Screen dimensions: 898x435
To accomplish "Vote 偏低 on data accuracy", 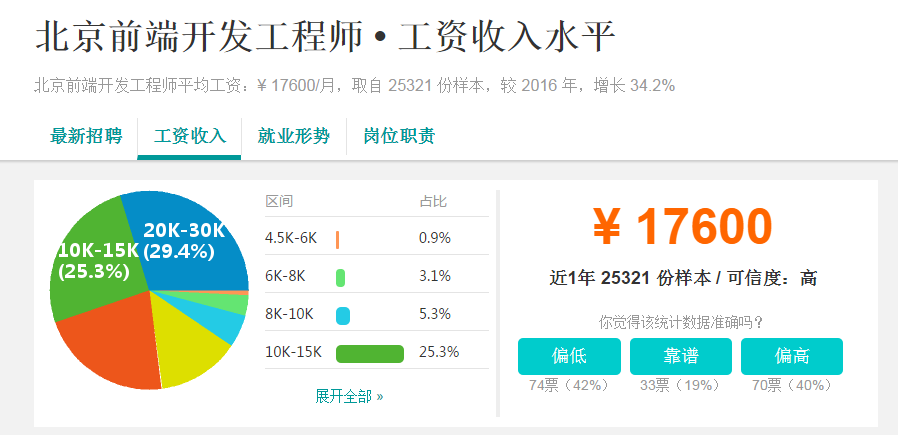I will click(x=569, y=356).
